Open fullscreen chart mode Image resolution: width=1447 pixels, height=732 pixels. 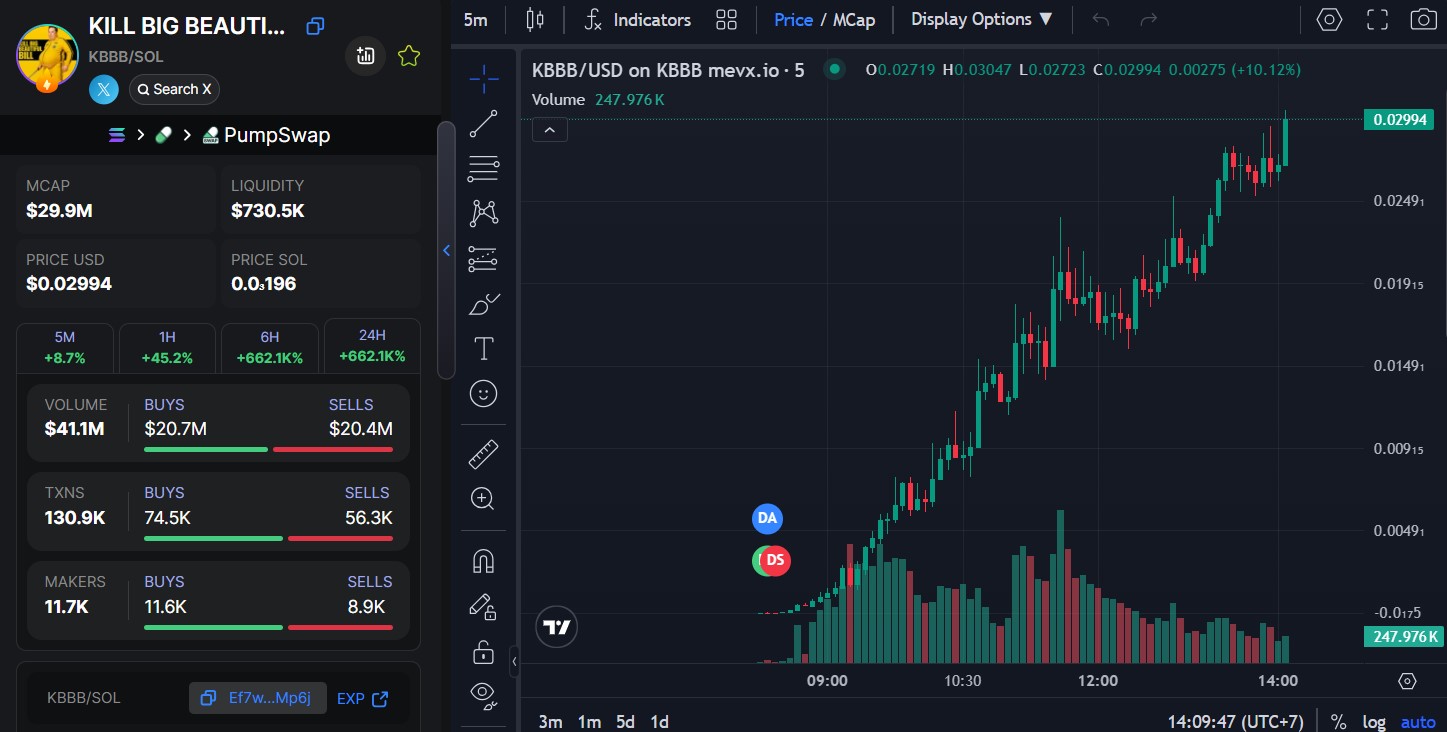1377,19
